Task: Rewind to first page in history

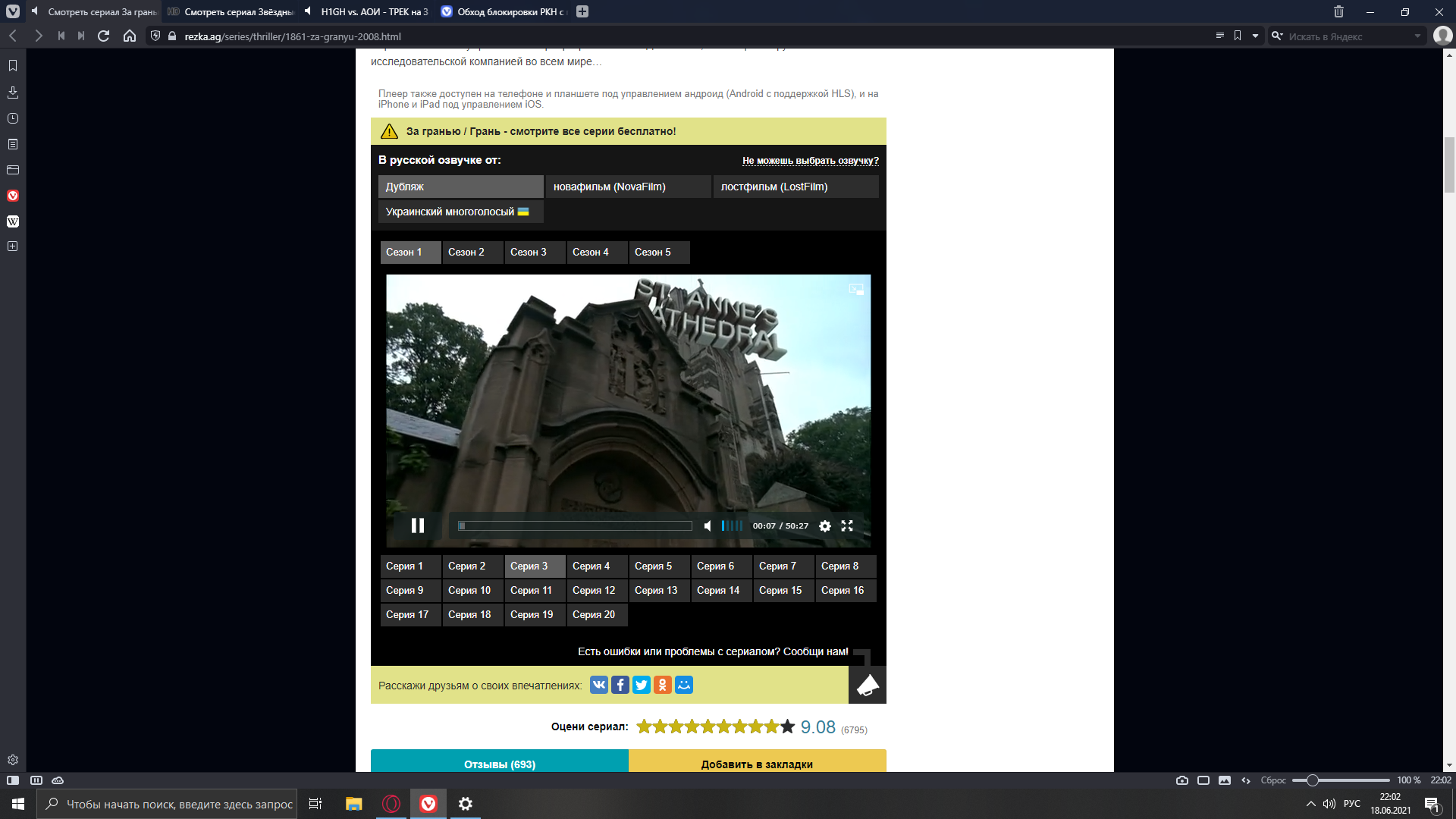Action: pyautogui.click(x=61, y=36)
